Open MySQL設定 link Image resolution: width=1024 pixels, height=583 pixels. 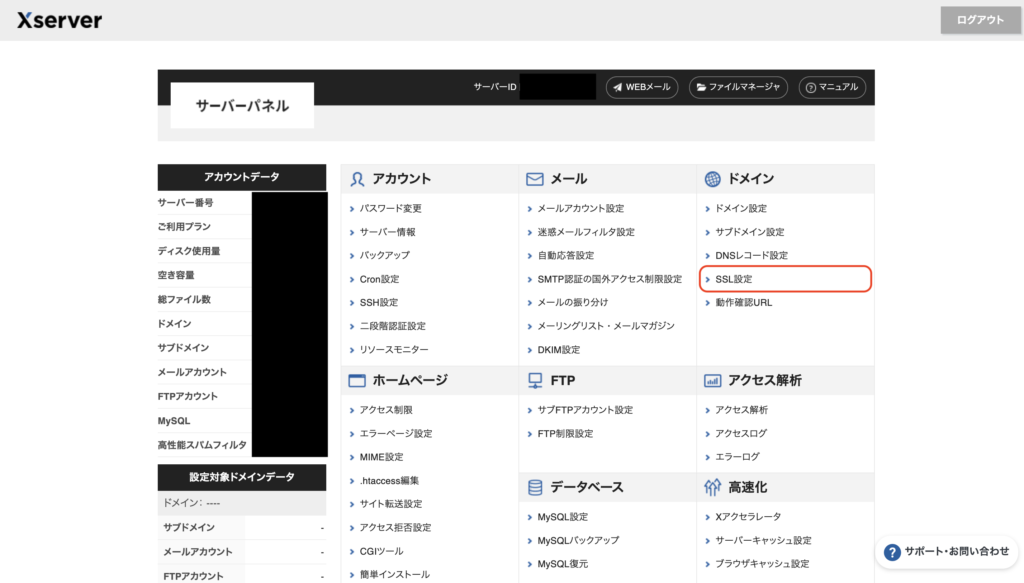562,517
